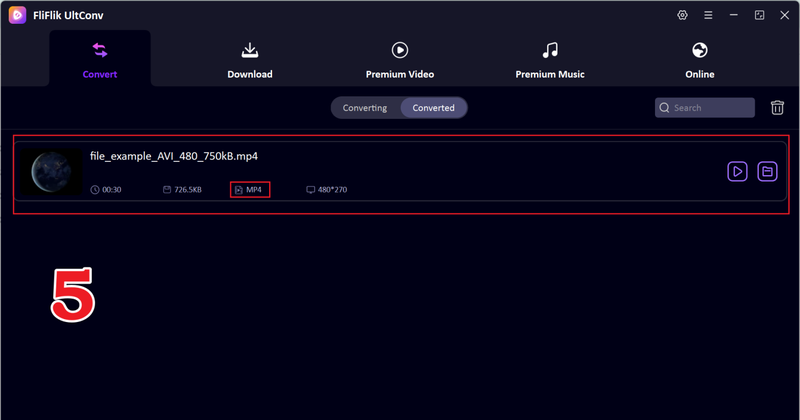
Task: Select file_example_AVI_480_750kB.mp4 file name
Action: (174, 156)
